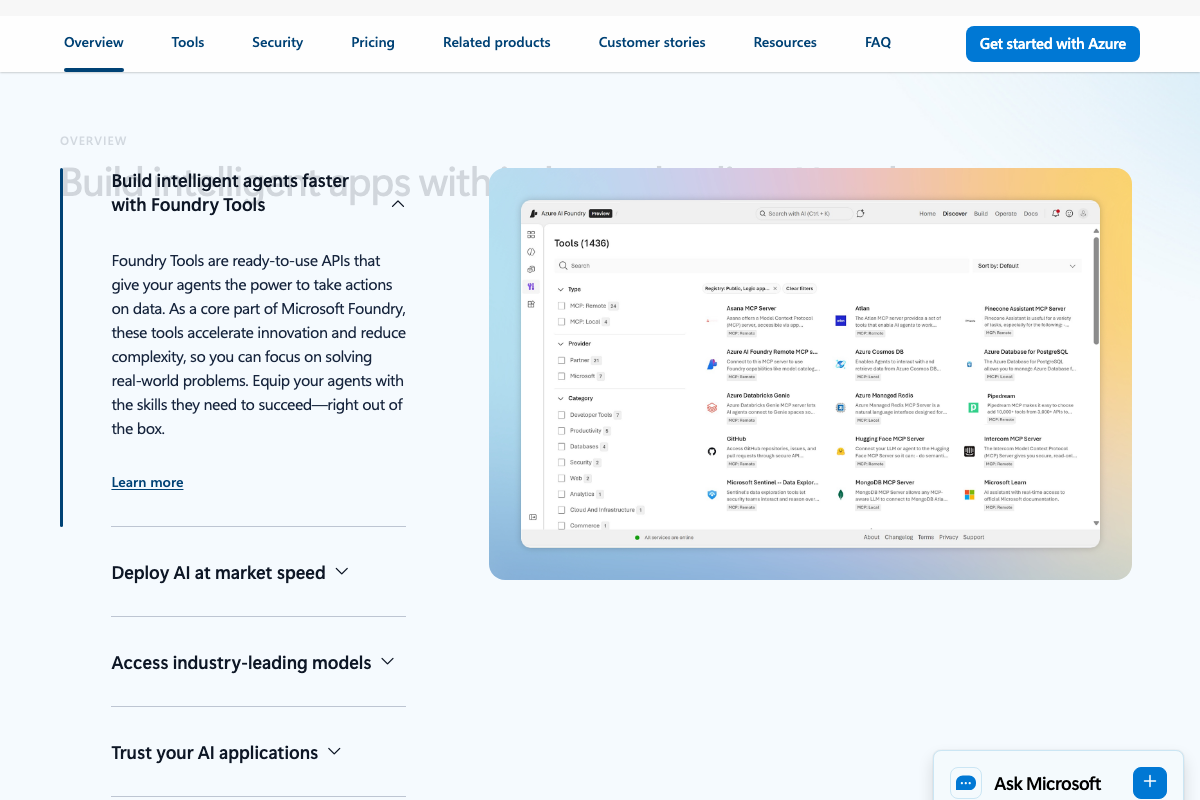Switch to the Tools tab

(188, 43)
